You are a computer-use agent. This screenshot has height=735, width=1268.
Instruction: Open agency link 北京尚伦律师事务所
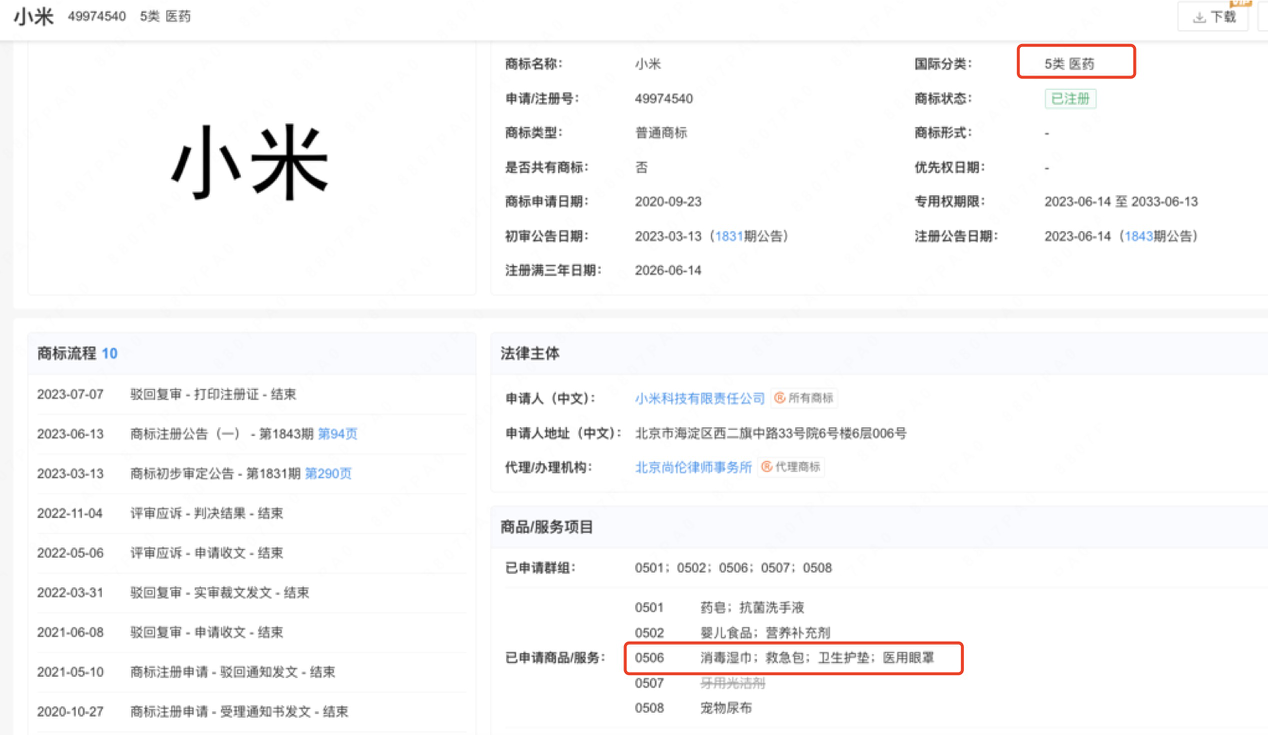(691, 466)
